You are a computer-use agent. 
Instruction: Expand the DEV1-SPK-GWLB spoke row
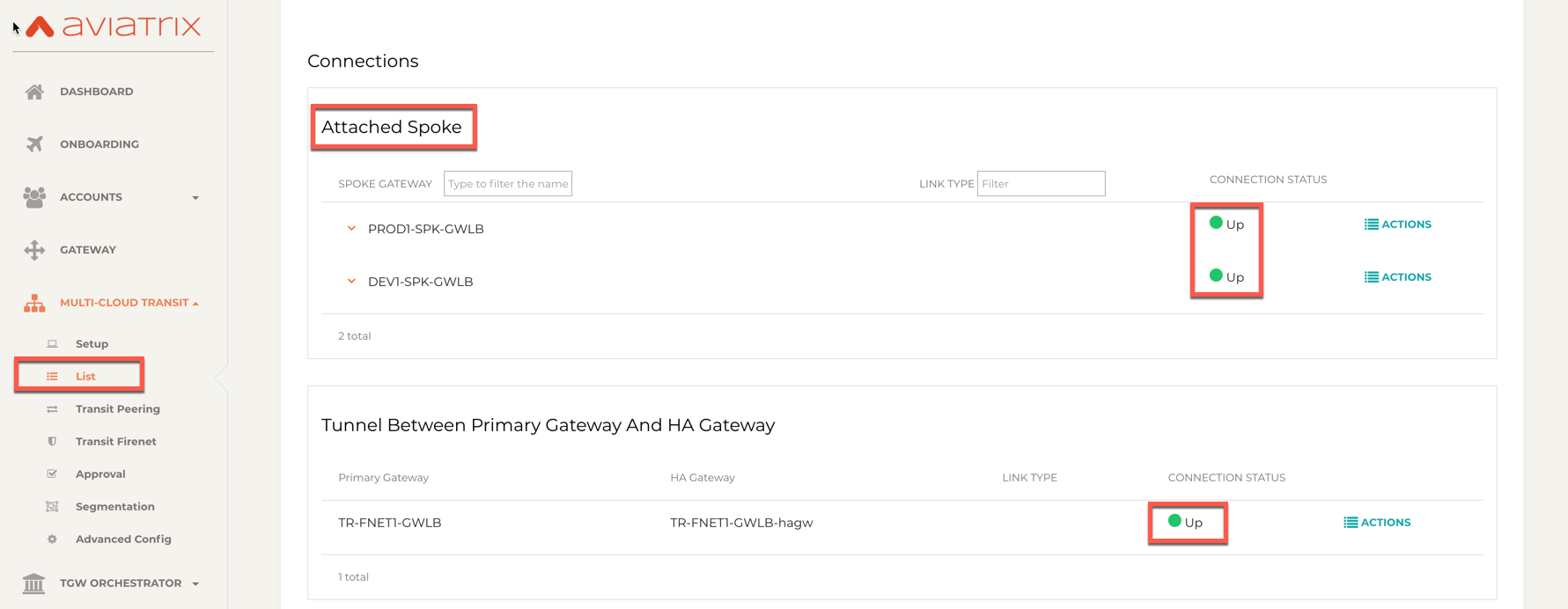[351, 282]
